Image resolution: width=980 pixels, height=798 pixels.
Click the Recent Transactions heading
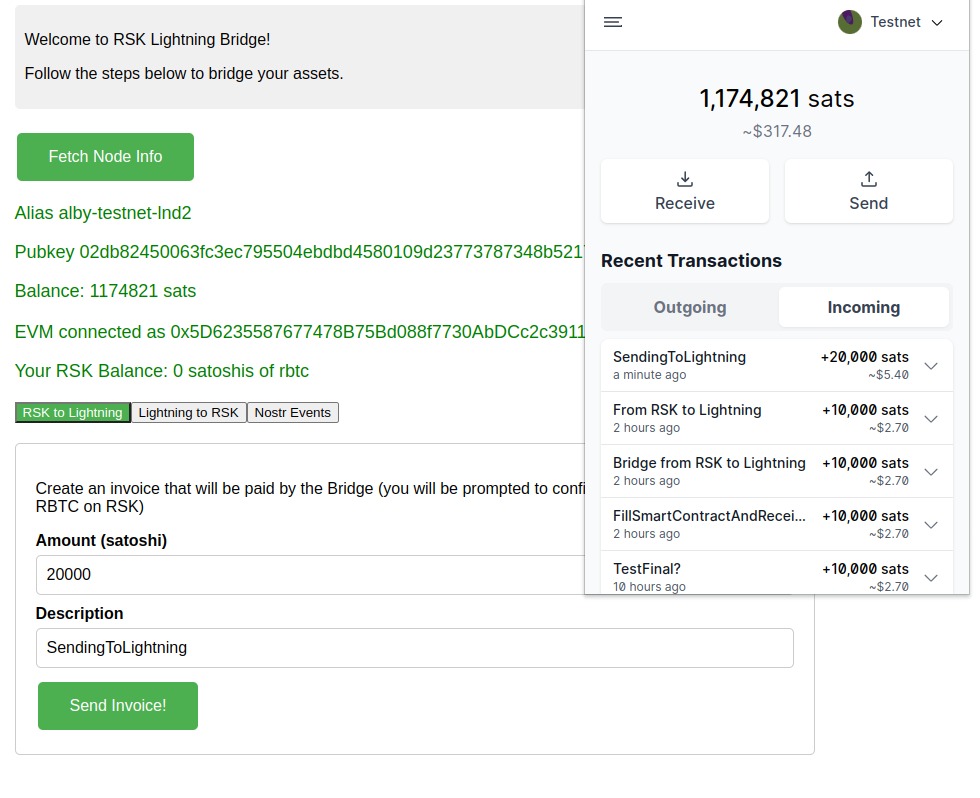tap(691, 261)
